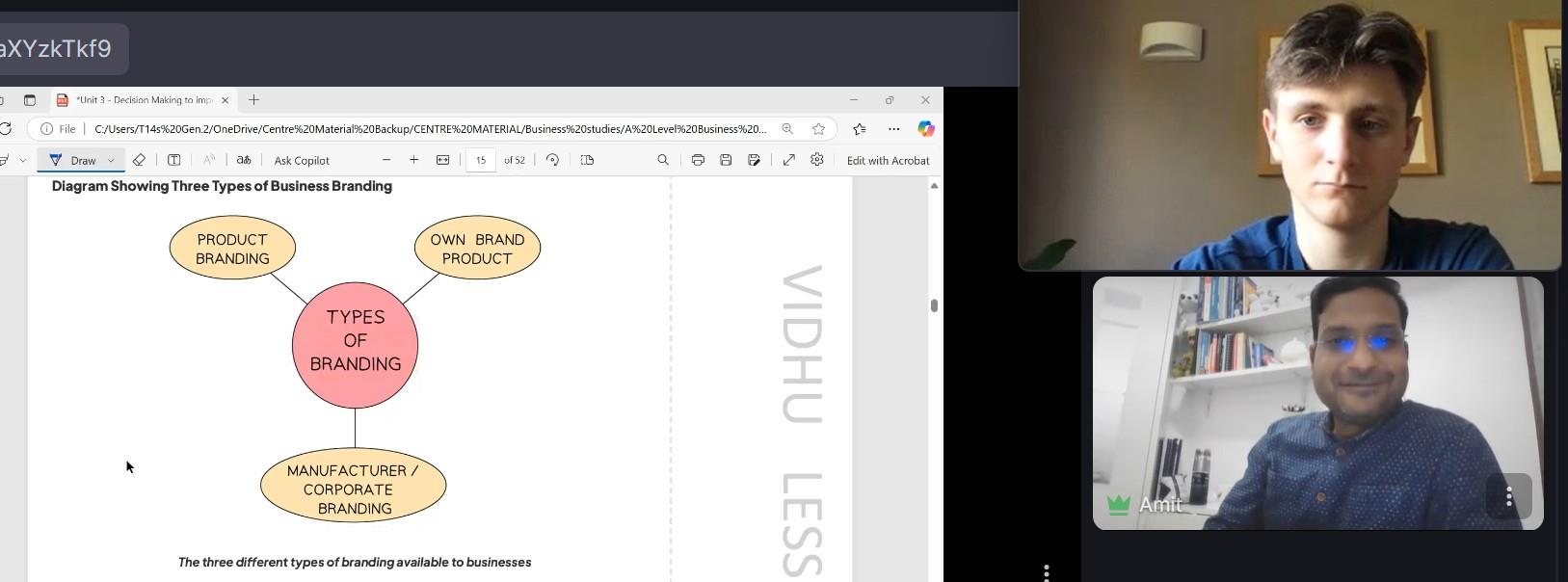Open the browser Settings and more menu
Image resolution: width=1568 pixels, height=582 pixels.
[x=894, y=129]
